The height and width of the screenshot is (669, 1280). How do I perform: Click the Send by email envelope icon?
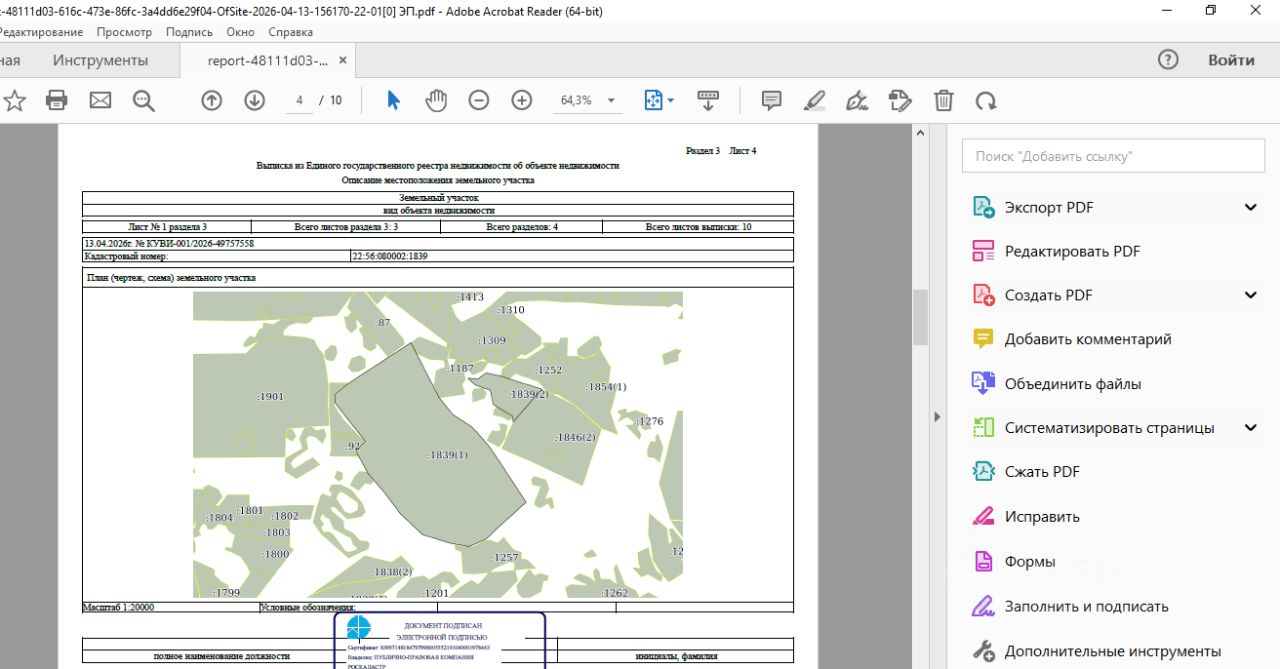100,100
